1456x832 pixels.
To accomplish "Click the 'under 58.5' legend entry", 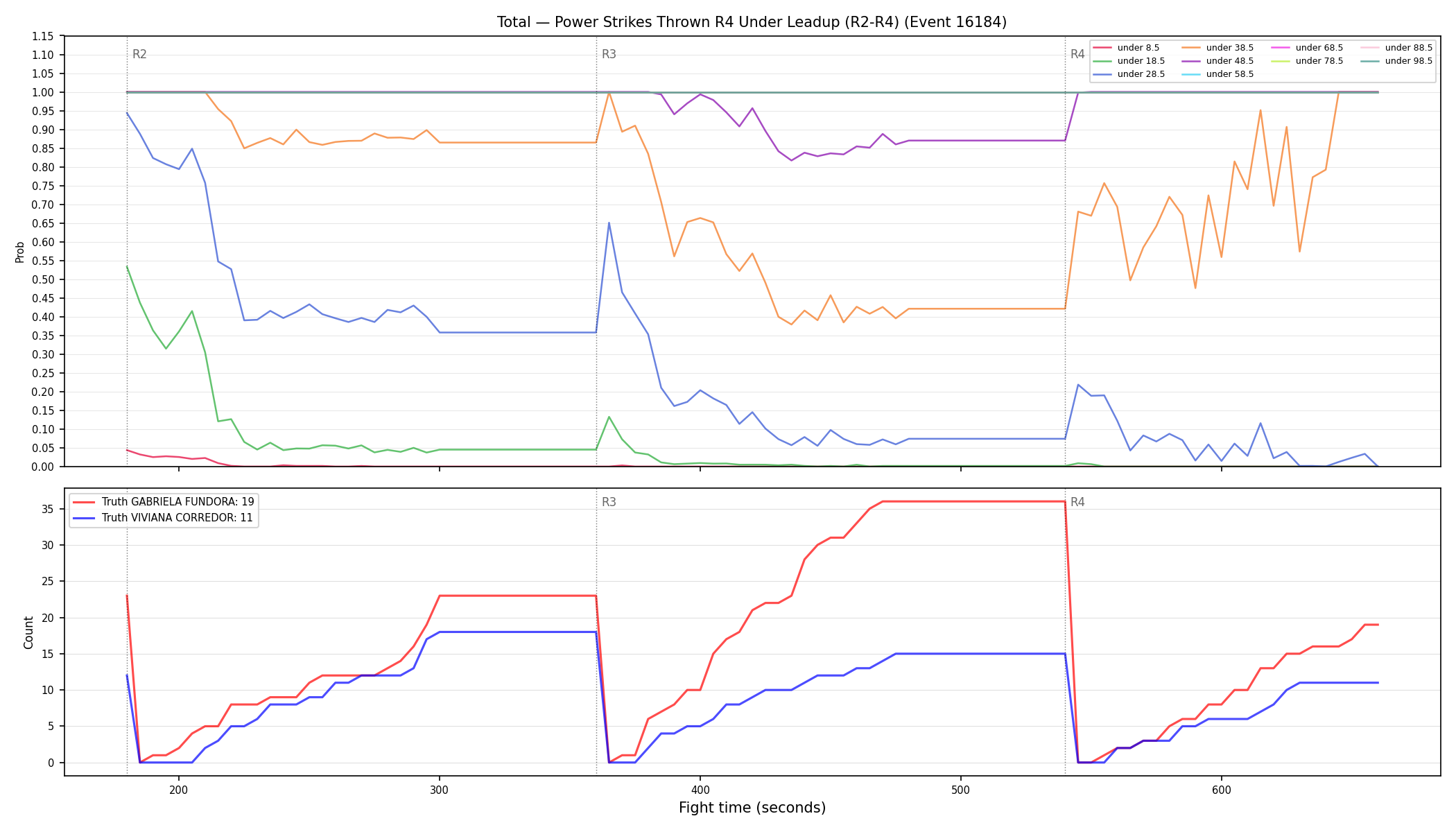I will pyautogui.click(x=1217, y=74).
